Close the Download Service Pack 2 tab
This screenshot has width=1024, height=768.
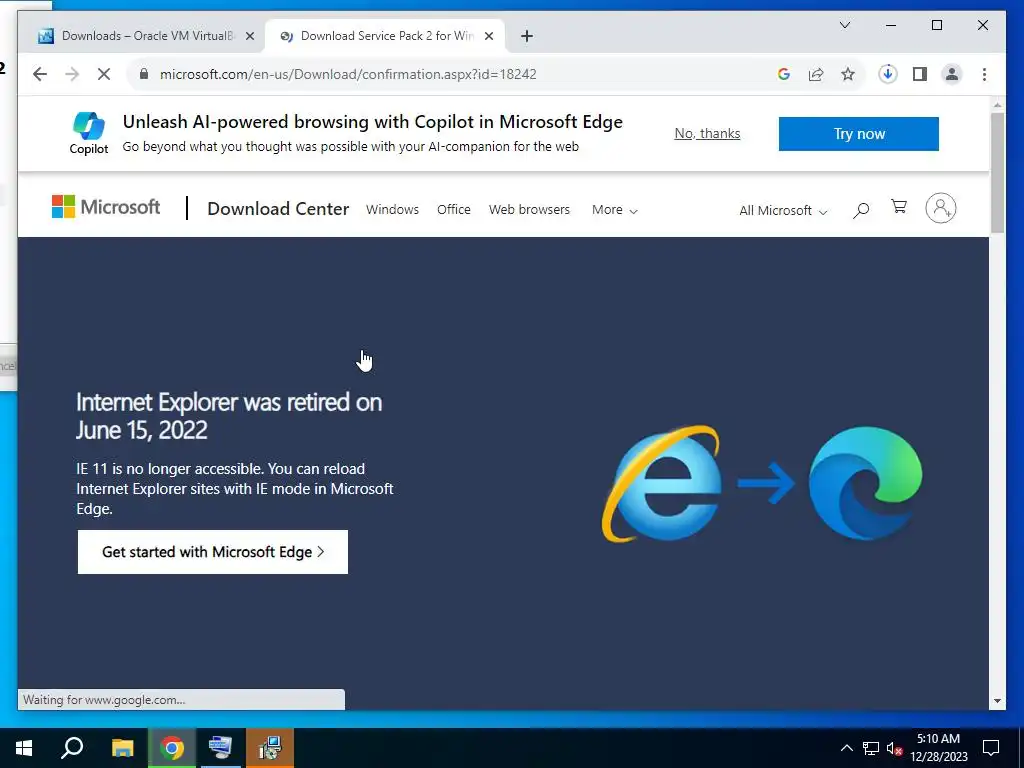coord(488,37)
